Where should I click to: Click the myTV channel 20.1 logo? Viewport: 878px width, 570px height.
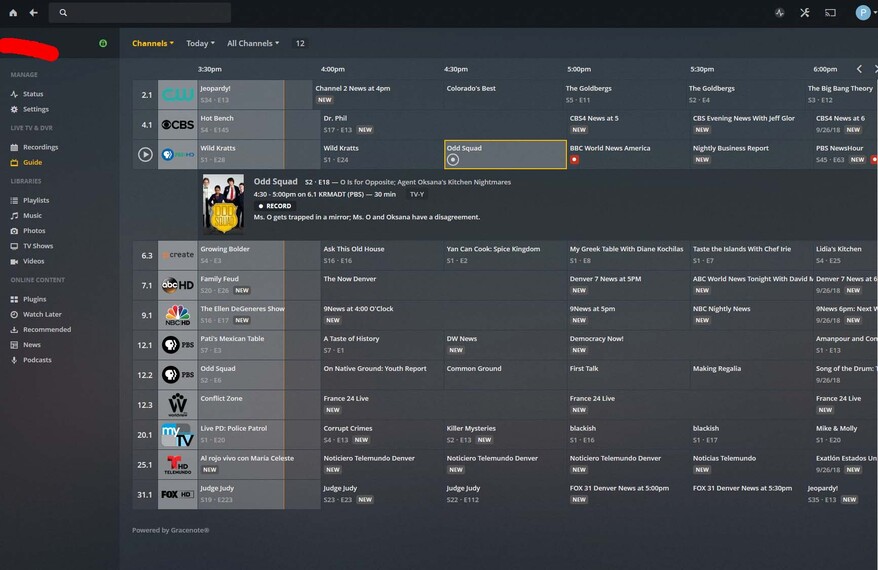178,434
